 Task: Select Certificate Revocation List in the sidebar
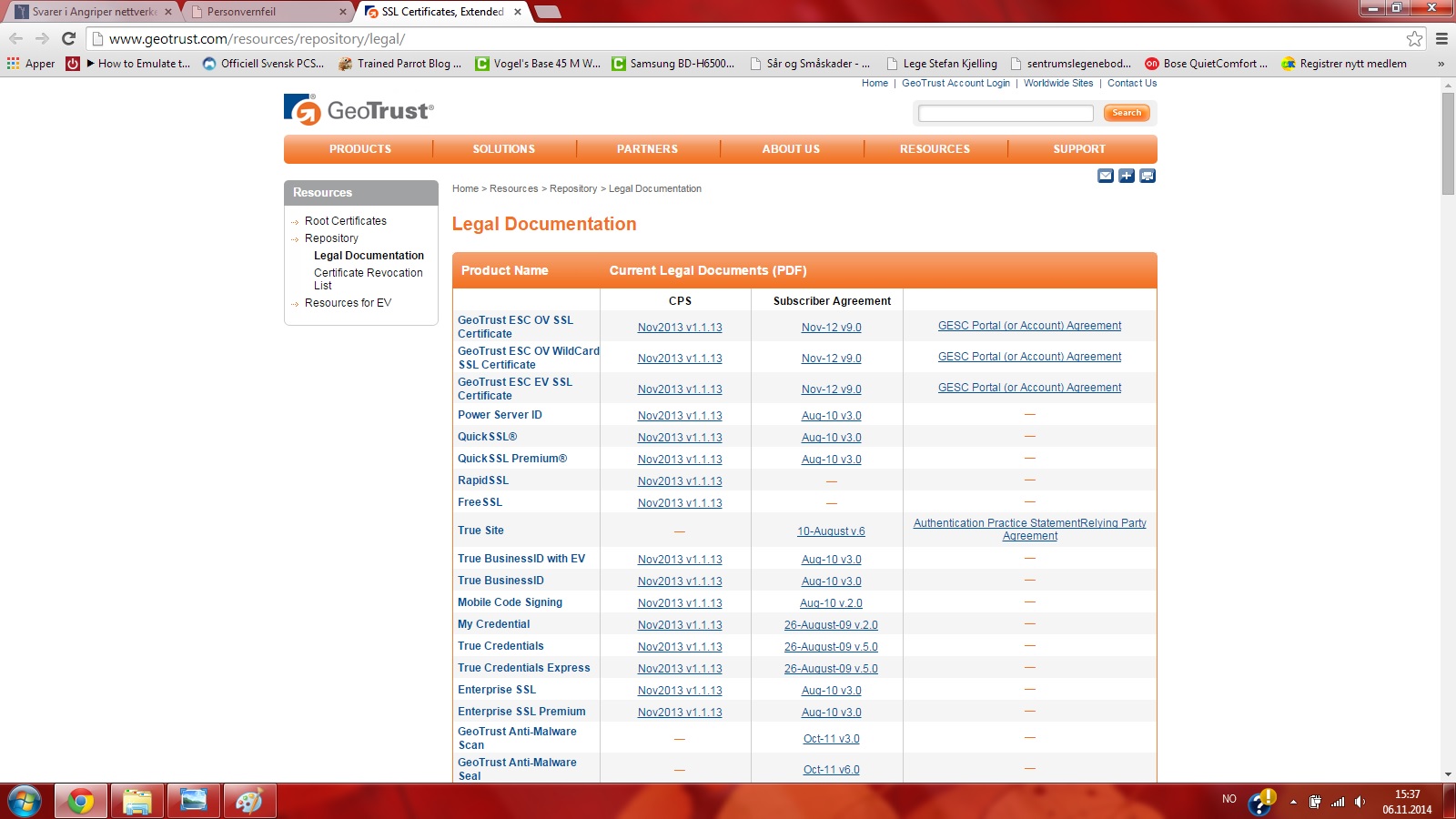pos(369,279)
